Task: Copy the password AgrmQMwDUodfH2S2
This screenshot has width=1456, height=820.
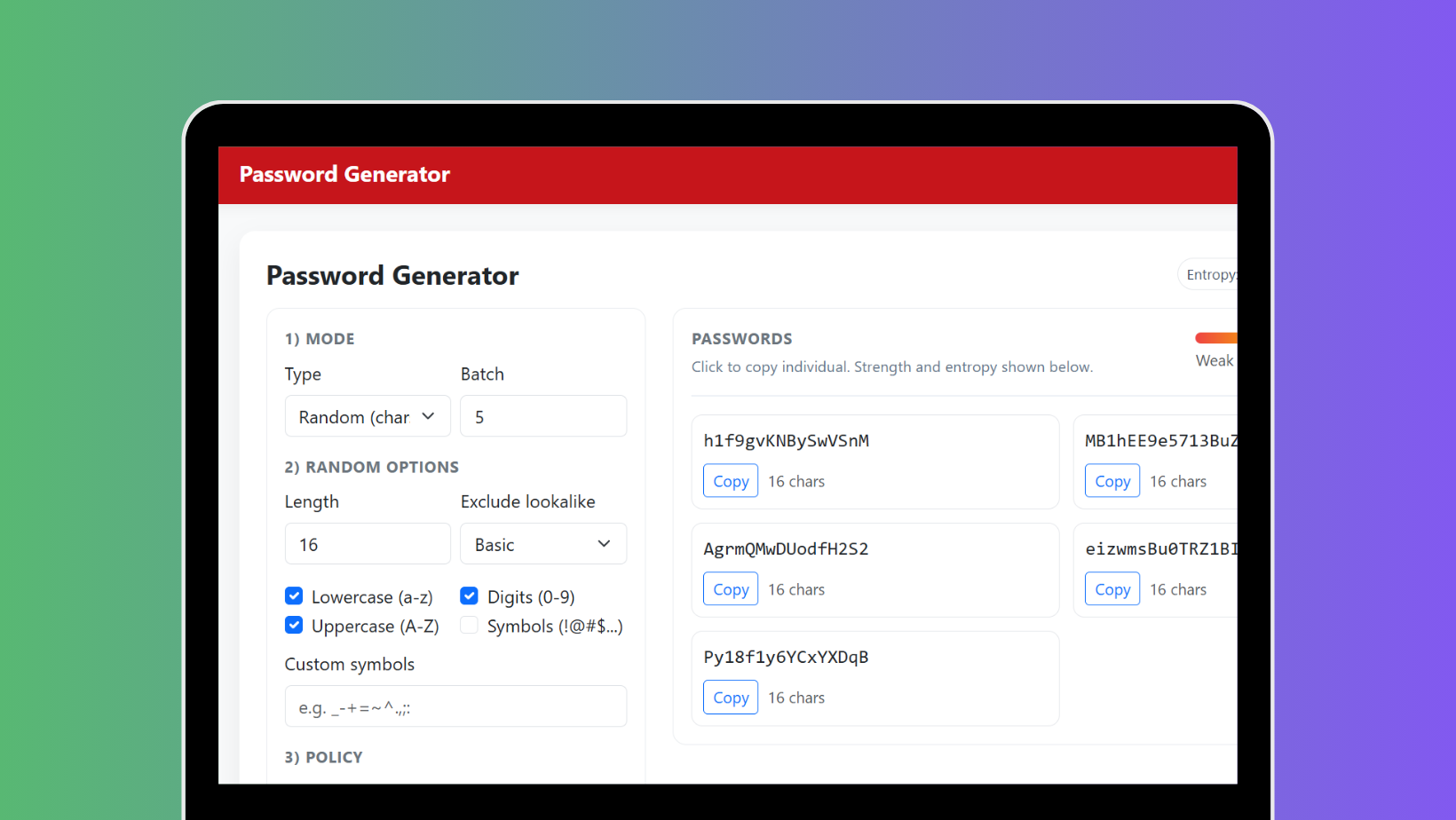Action: click(x=730, y=588)
